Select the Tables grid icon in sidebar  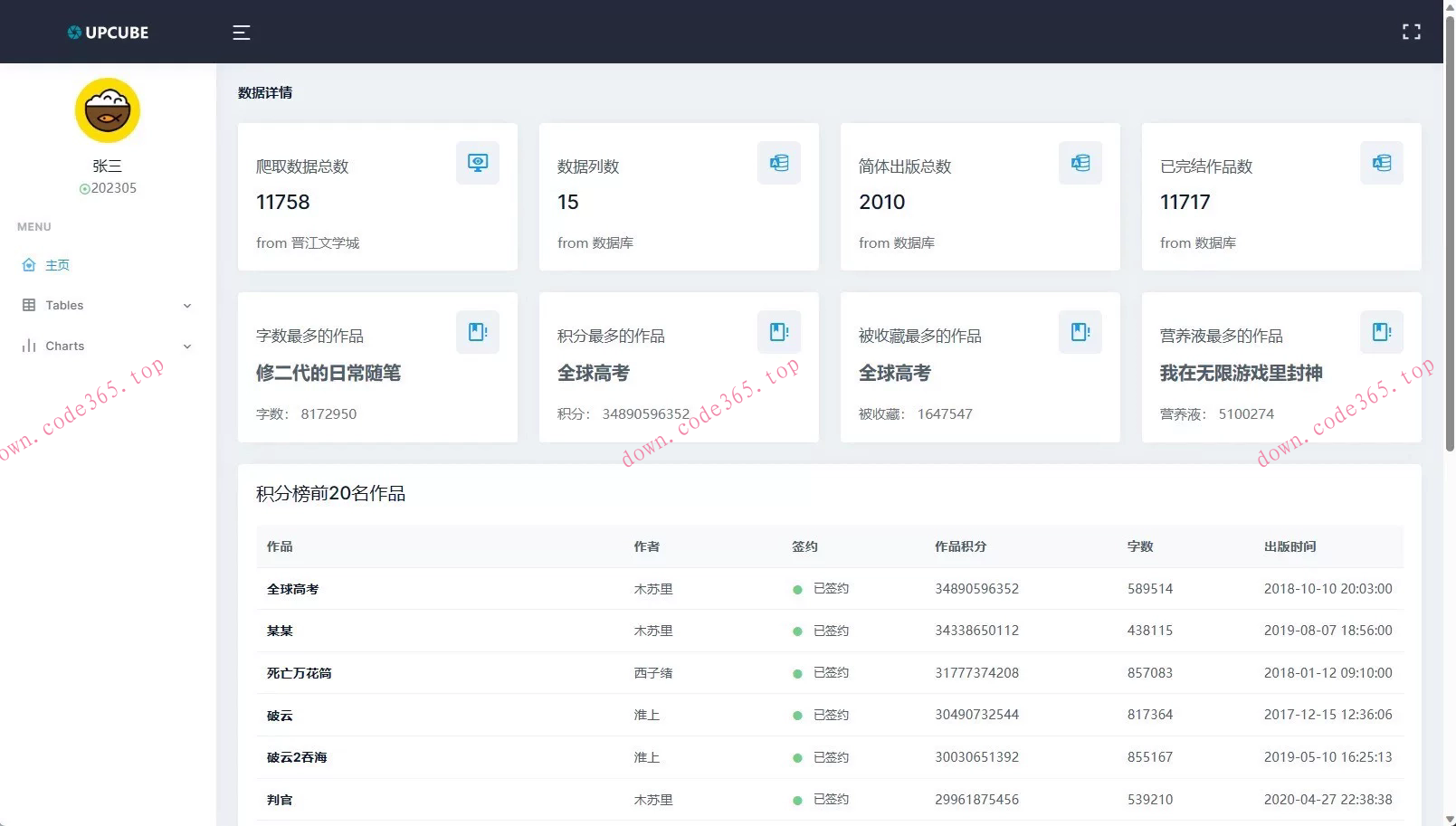click(x=30, y=305)
